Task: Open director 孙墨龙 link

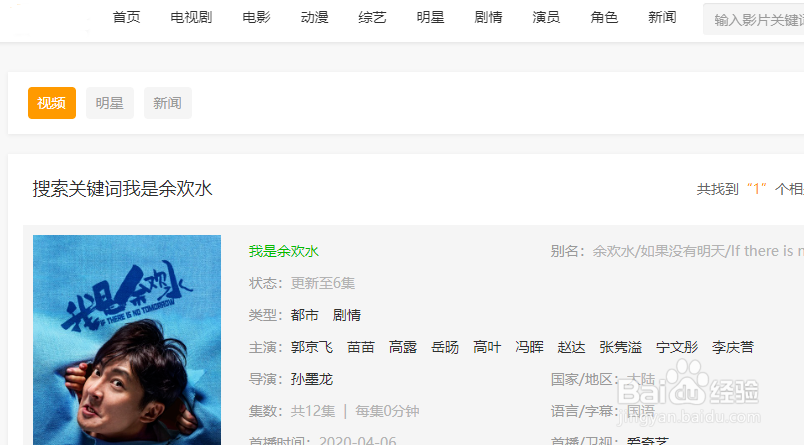Action: point(312,379)
